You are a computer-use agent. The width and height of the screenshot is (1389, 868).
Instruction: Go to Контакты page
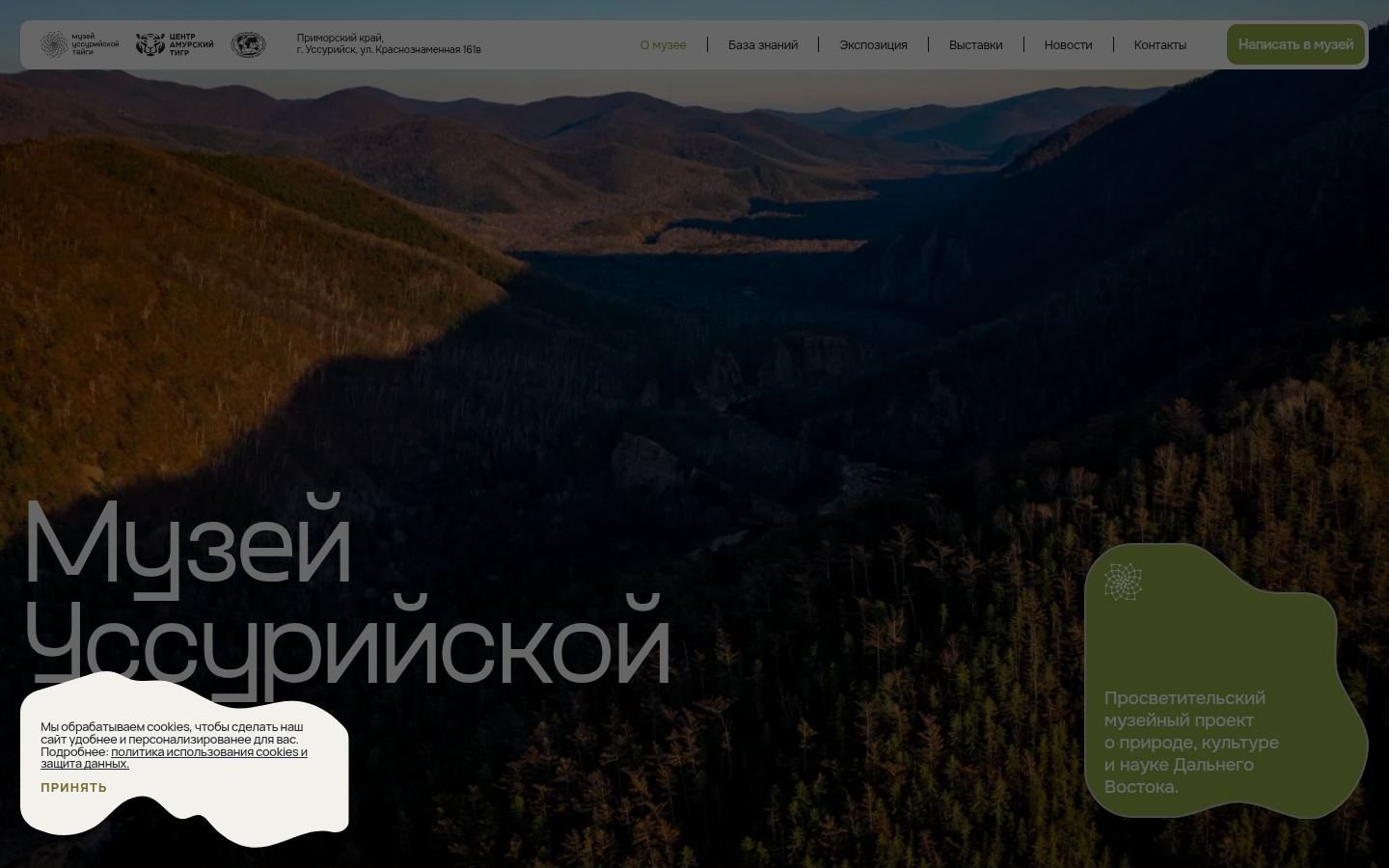1160,44
